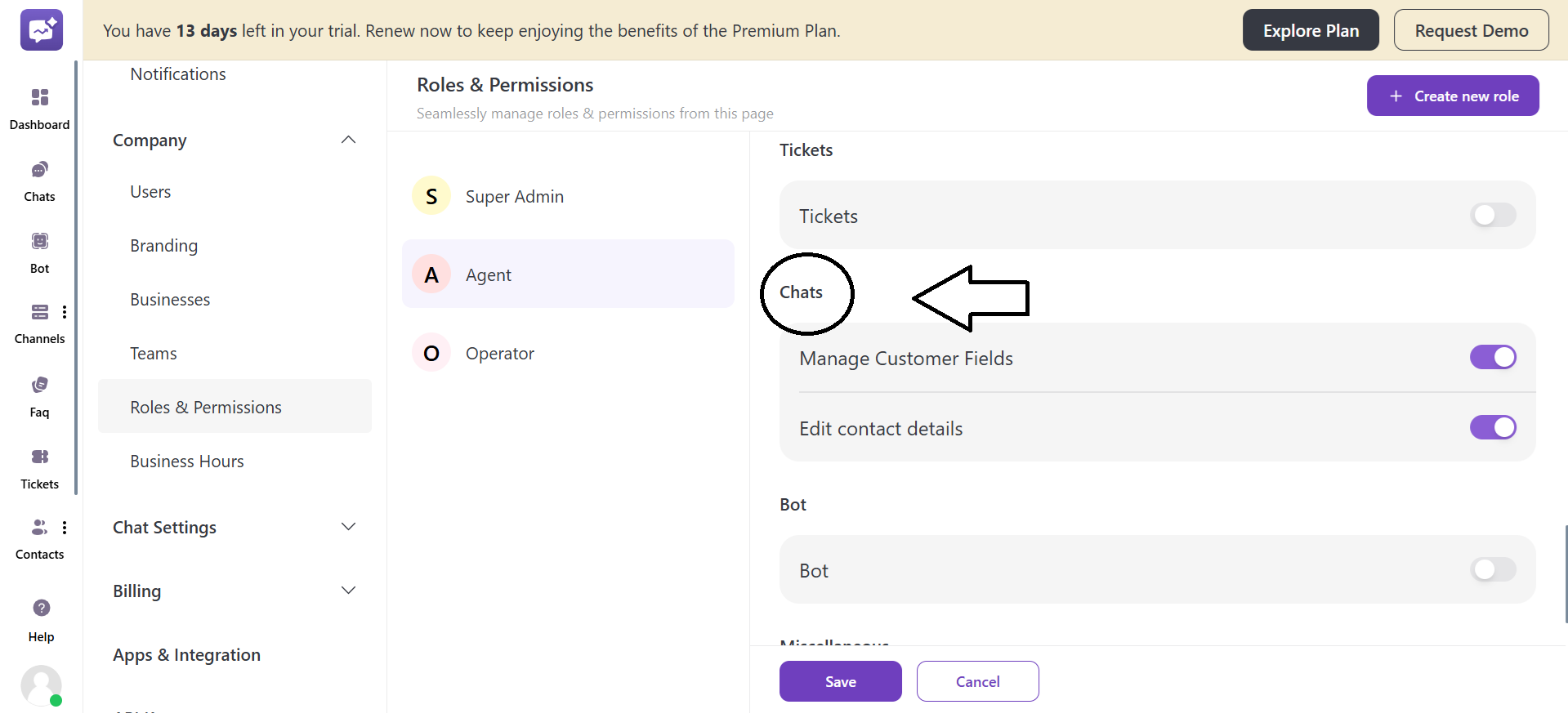
Task: Open the Bot sidebar icon
Action: tap(39, 242)
